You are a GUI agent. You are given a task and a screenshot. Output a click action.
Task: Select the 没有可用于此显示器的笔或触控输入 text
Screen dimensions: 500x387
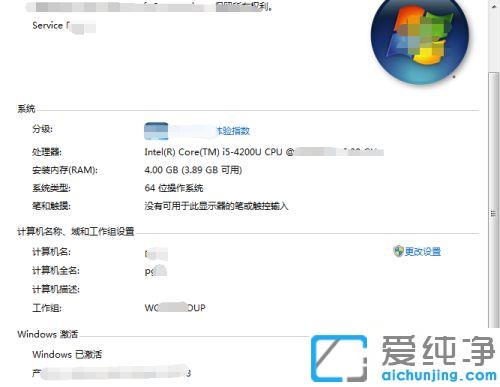click(x=216, y=206)
